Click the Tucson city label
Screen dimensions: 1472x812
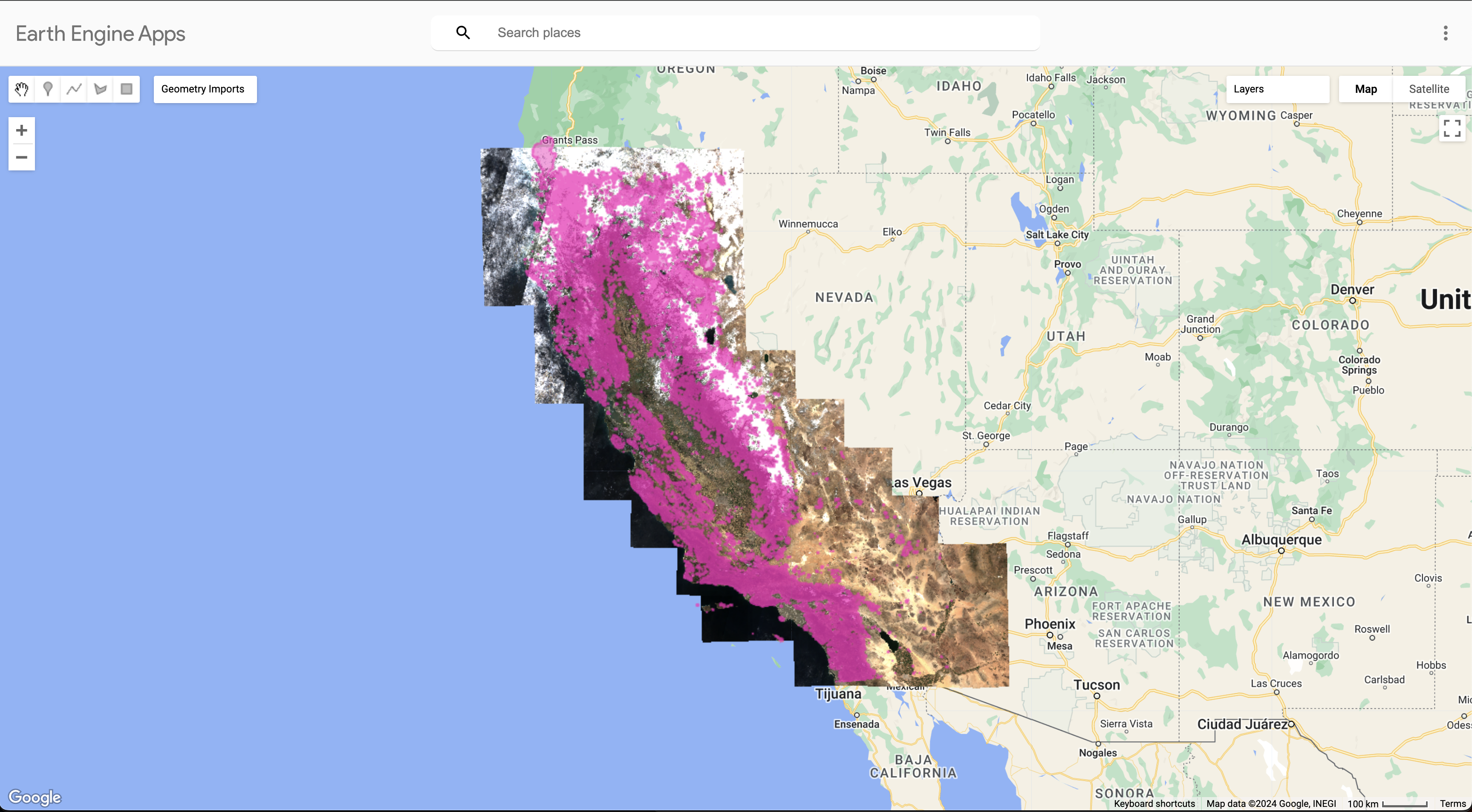click(x=1097, y=685)
